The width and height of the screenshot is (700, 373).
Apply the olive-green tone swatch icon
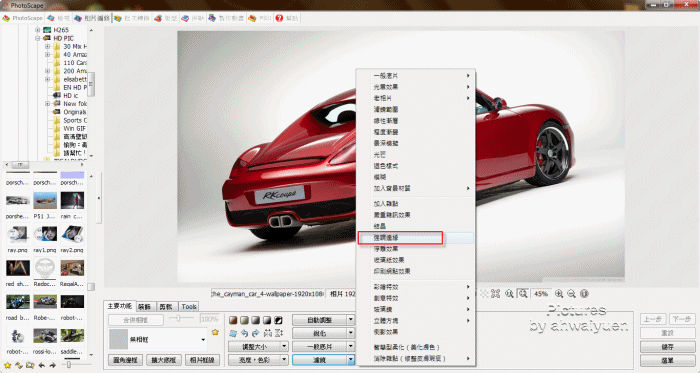(x=244, y=320)
